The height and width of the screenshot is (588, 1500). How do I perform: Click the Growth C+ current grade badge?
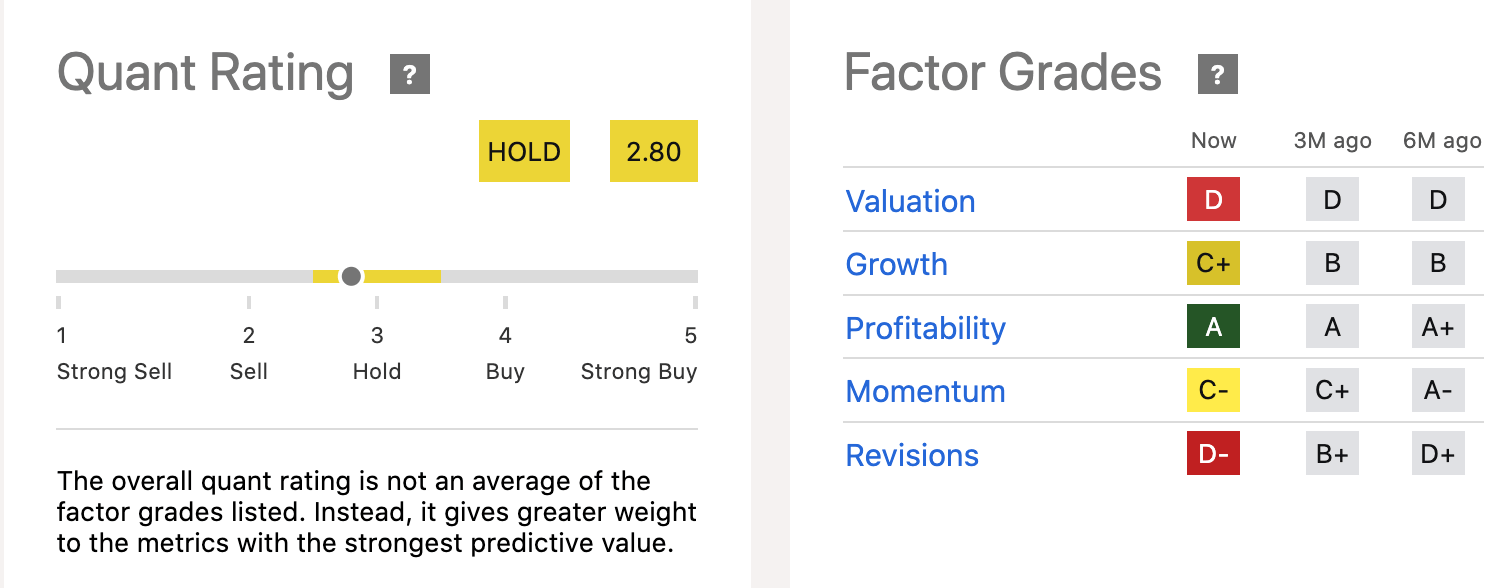pyautogui.click(x=1213, y=264)
